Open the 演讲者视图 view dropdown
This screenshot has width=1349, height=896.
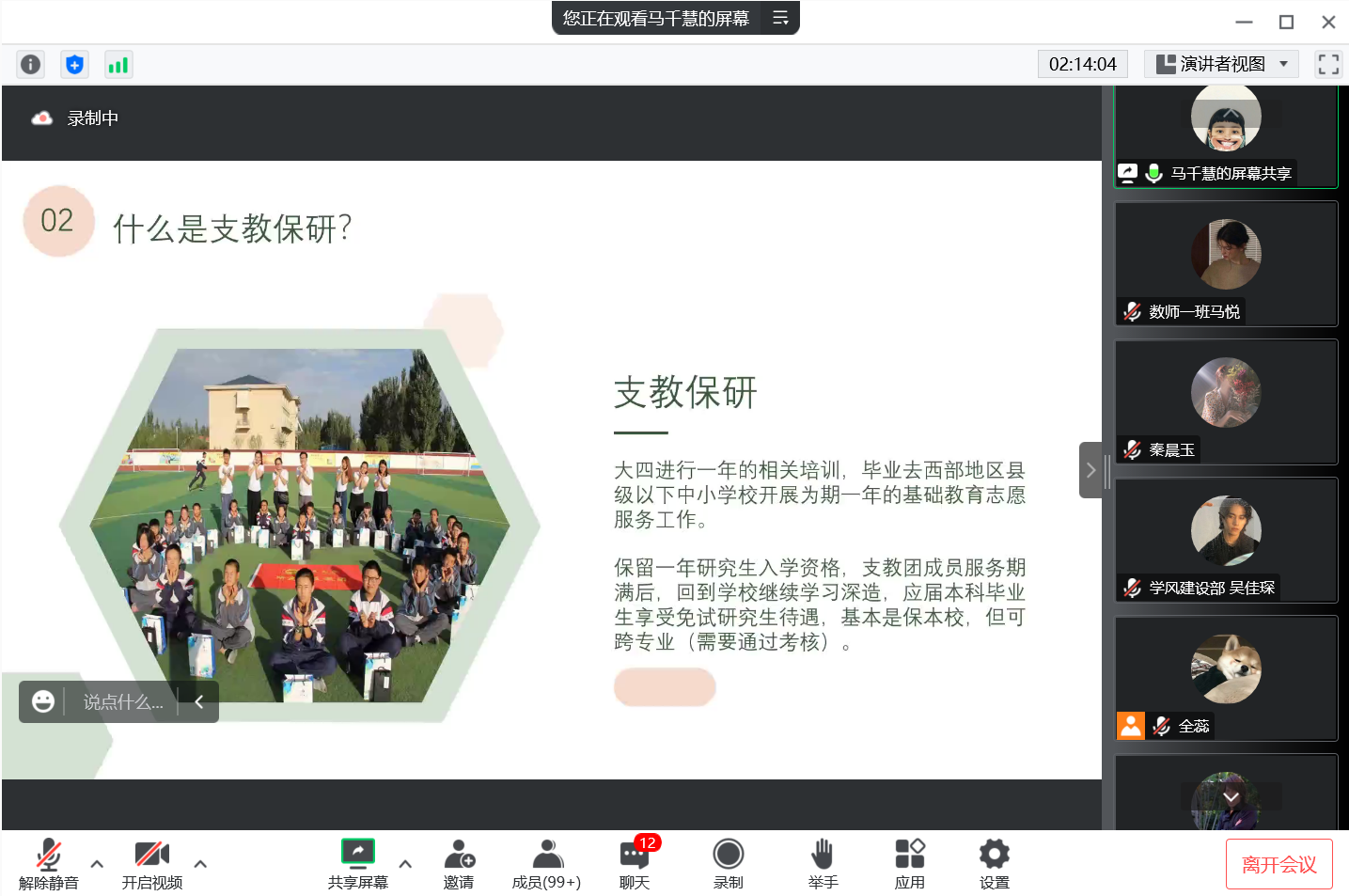click(x=1221, y=64)
